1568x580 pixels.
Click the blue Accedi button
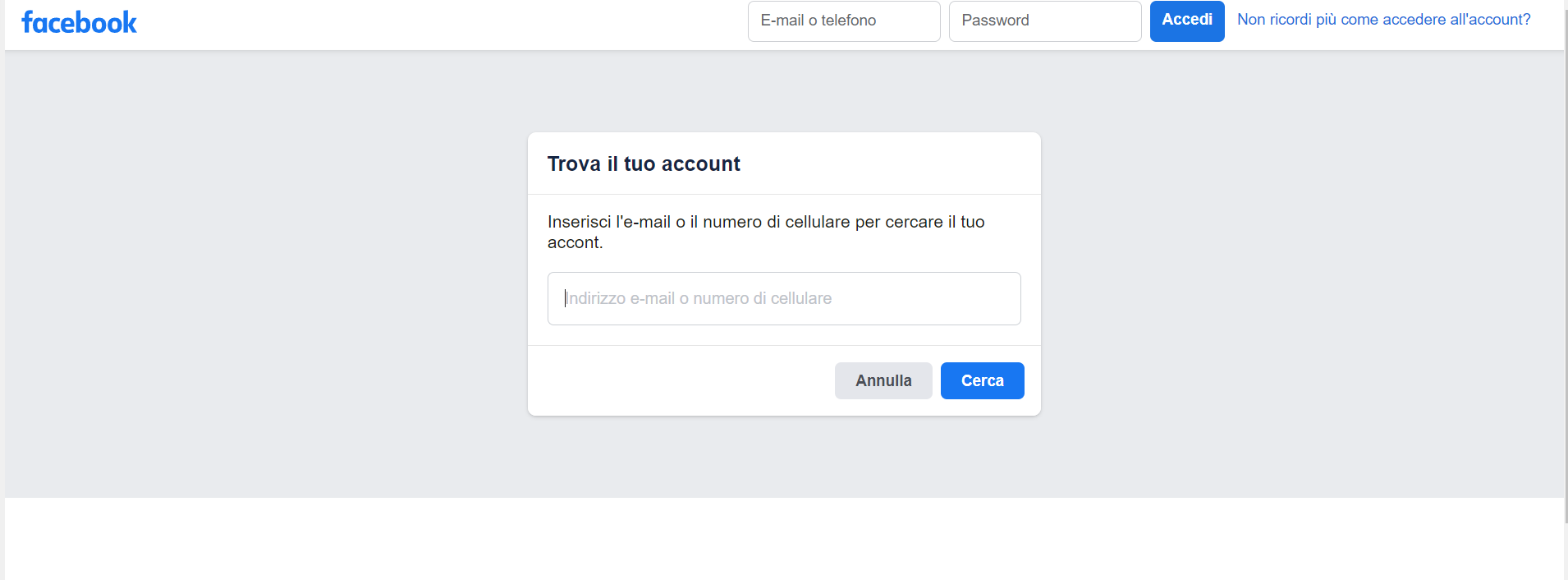click(1186, 21)
